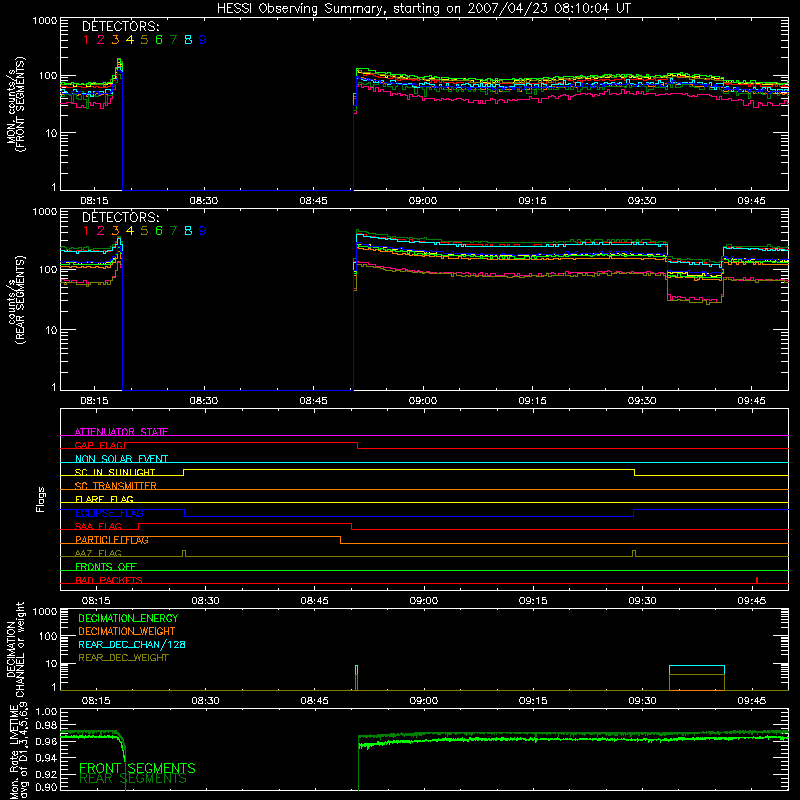Click olive detector 5 in front segments legend
The height and width of the screenshot is (800, 800).
tap(144, 40)
